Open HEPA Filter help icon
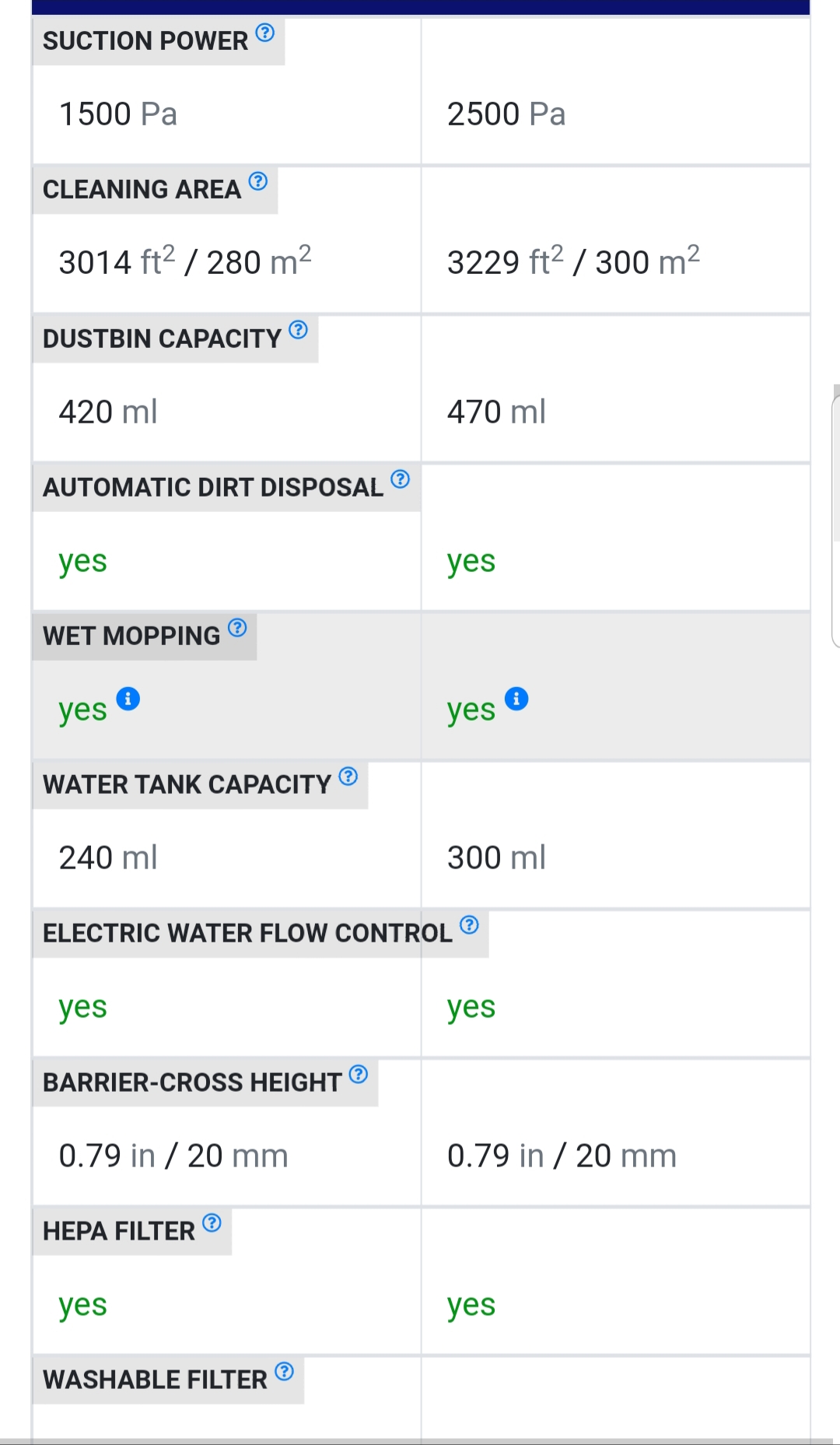 click(212, 1222)
